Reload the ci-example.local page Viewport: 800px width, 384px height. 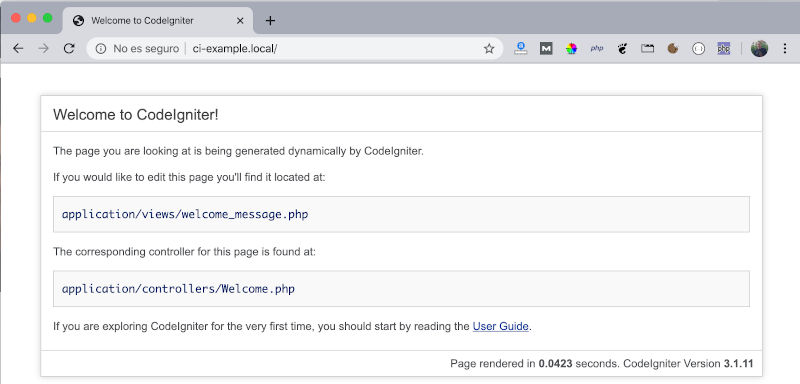click(x=69, y=48)
